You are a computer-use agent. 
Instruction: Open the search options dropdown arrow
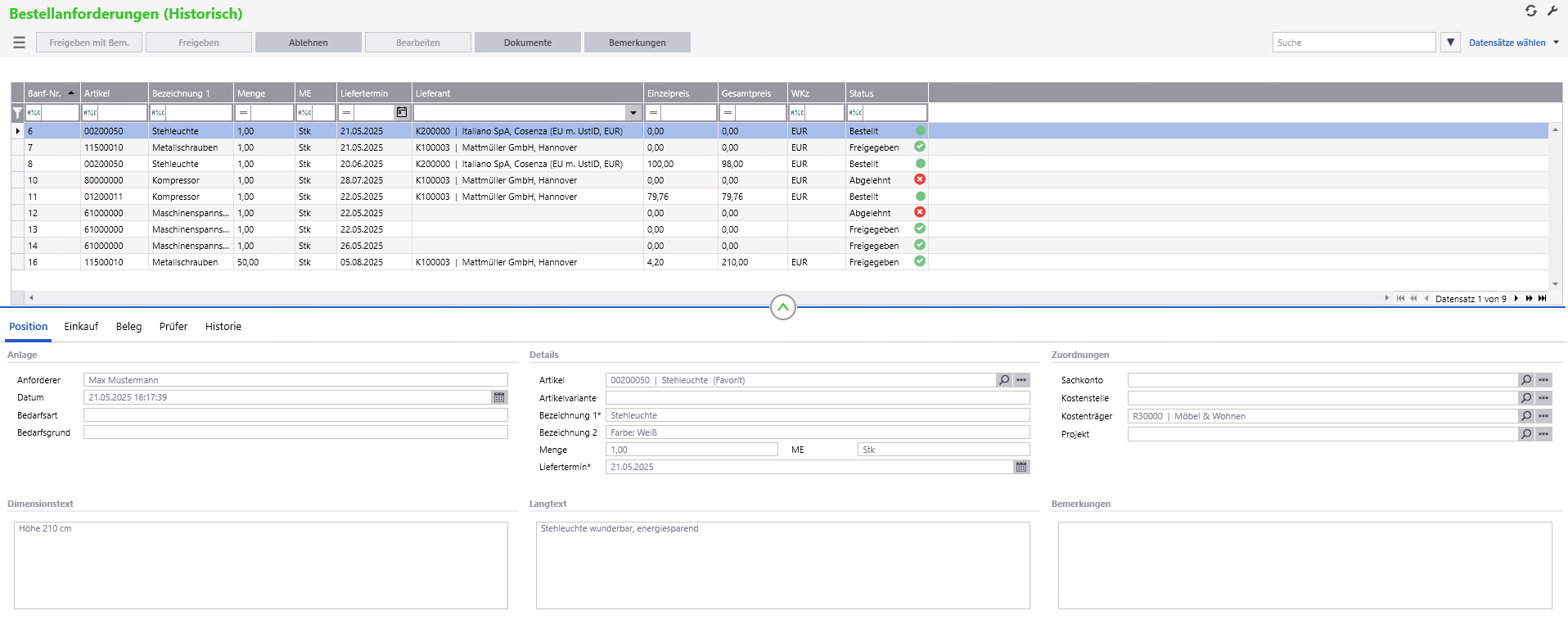[1450, 43]
